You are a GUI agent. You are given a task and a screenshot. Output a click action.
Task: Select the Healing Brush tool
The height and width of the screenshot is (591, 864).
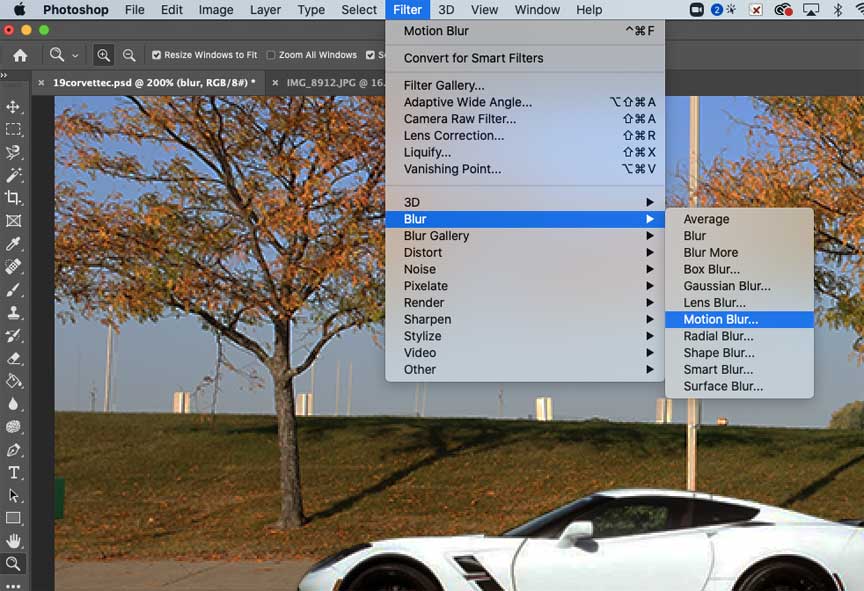13,267
